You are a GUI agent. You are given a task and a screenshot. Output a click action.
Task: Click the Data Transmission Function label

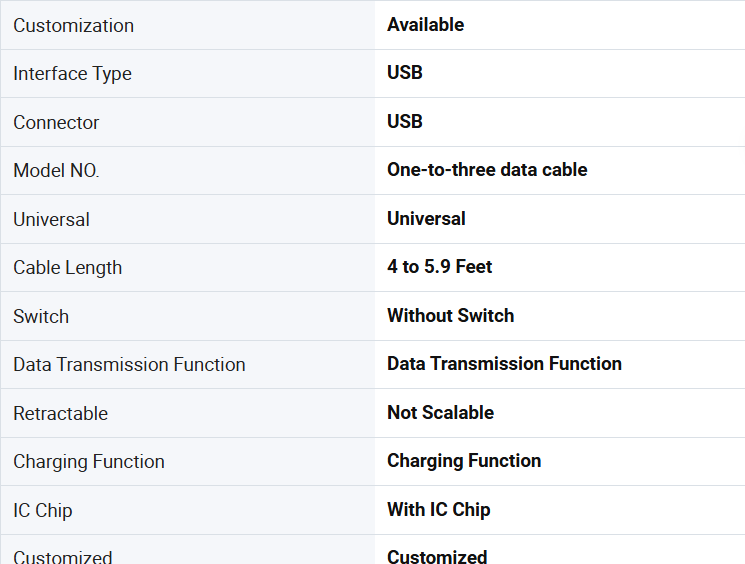click(x=129, y=364)
